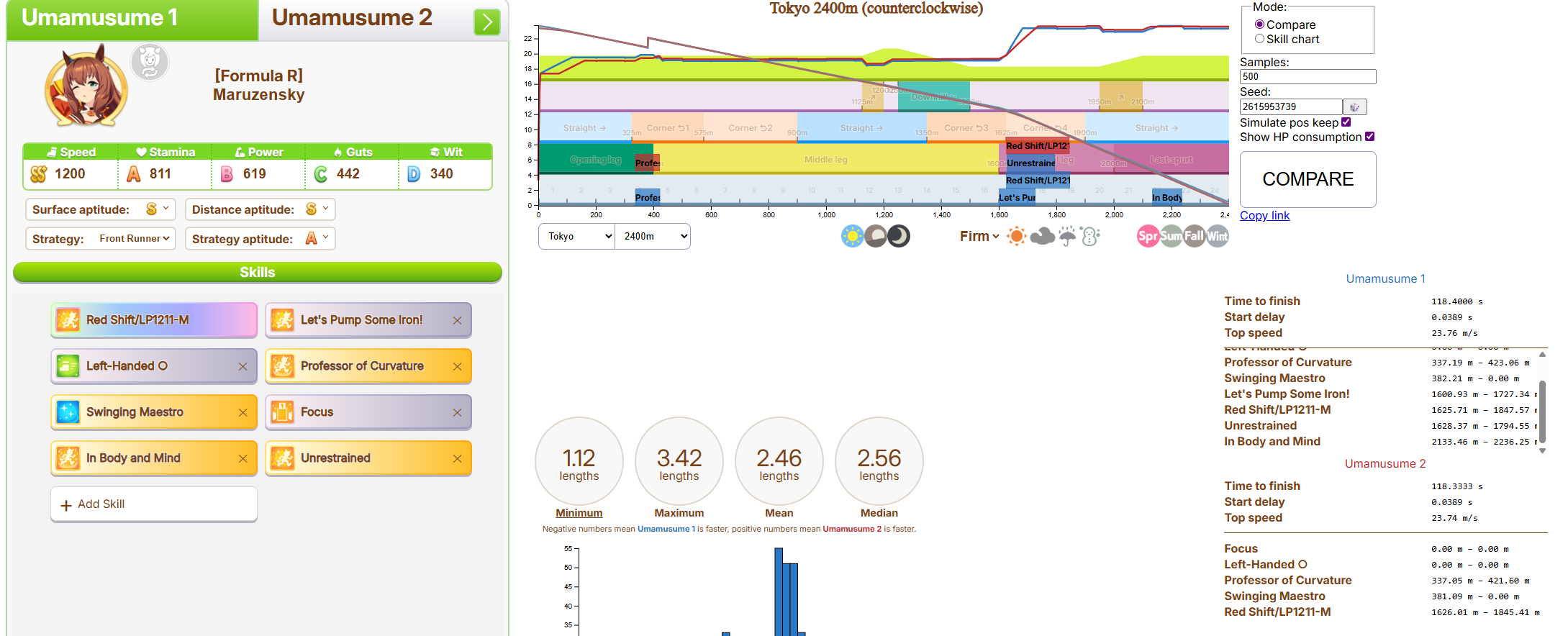Click the gray outfit badge icon by portrait

click(x=150, y=61)
